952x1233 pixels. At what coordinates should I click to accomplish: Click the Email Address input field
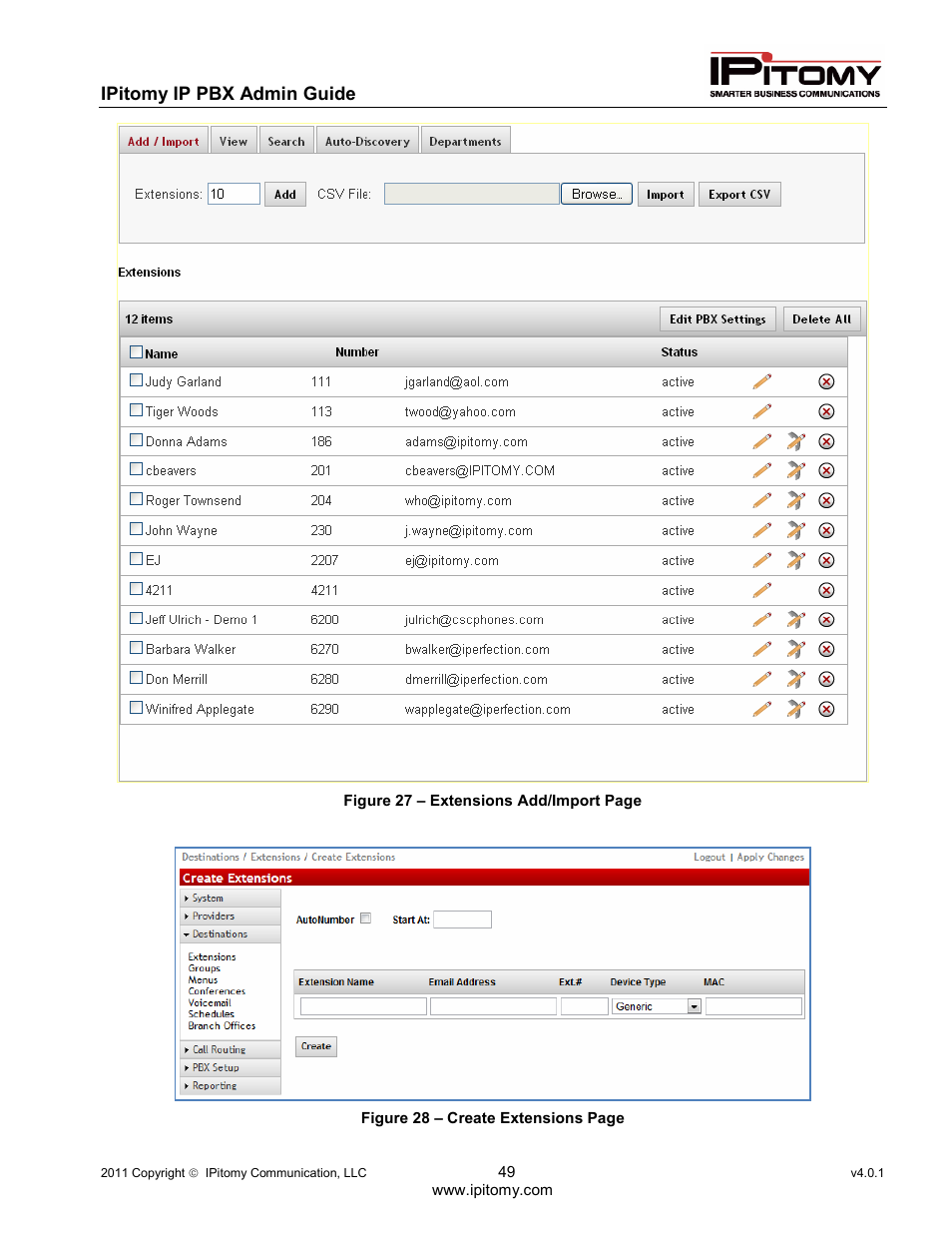pos(493,1006)
